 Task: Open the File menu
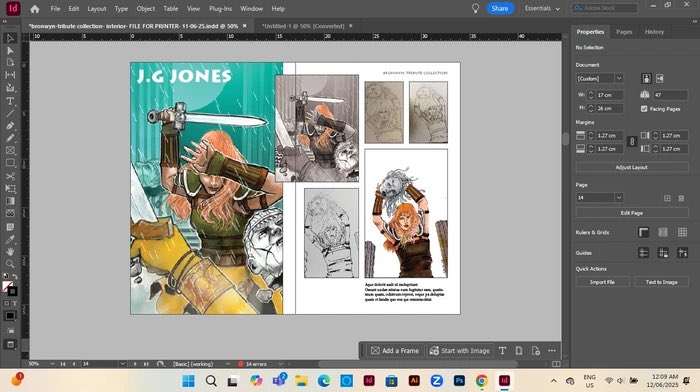55,8
